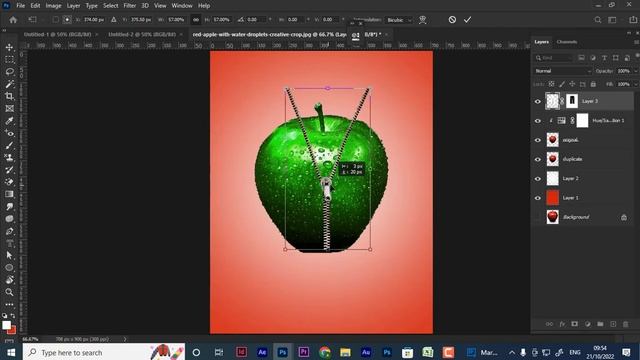Open the File menu
Image resolution: width=640 pixels, height=360 pixels.
click(x=20, y=6)
